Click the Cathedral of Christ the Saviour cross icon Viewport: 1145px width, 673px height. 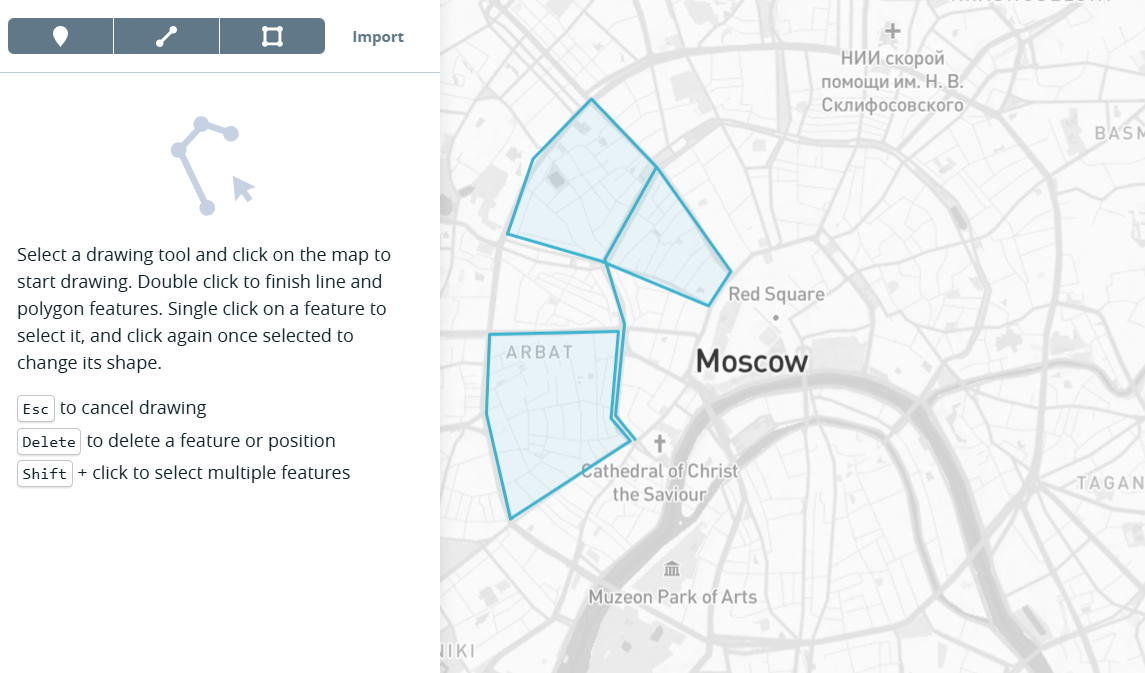[x=660, y=442]
